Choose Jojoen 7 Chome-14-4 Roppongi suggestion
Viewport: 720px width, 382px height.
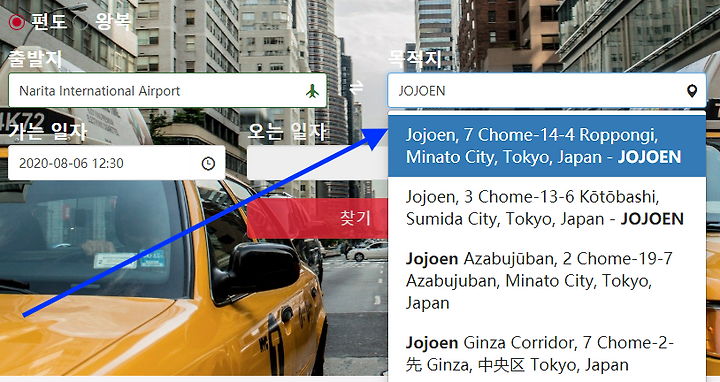click(x=547, y=146)
